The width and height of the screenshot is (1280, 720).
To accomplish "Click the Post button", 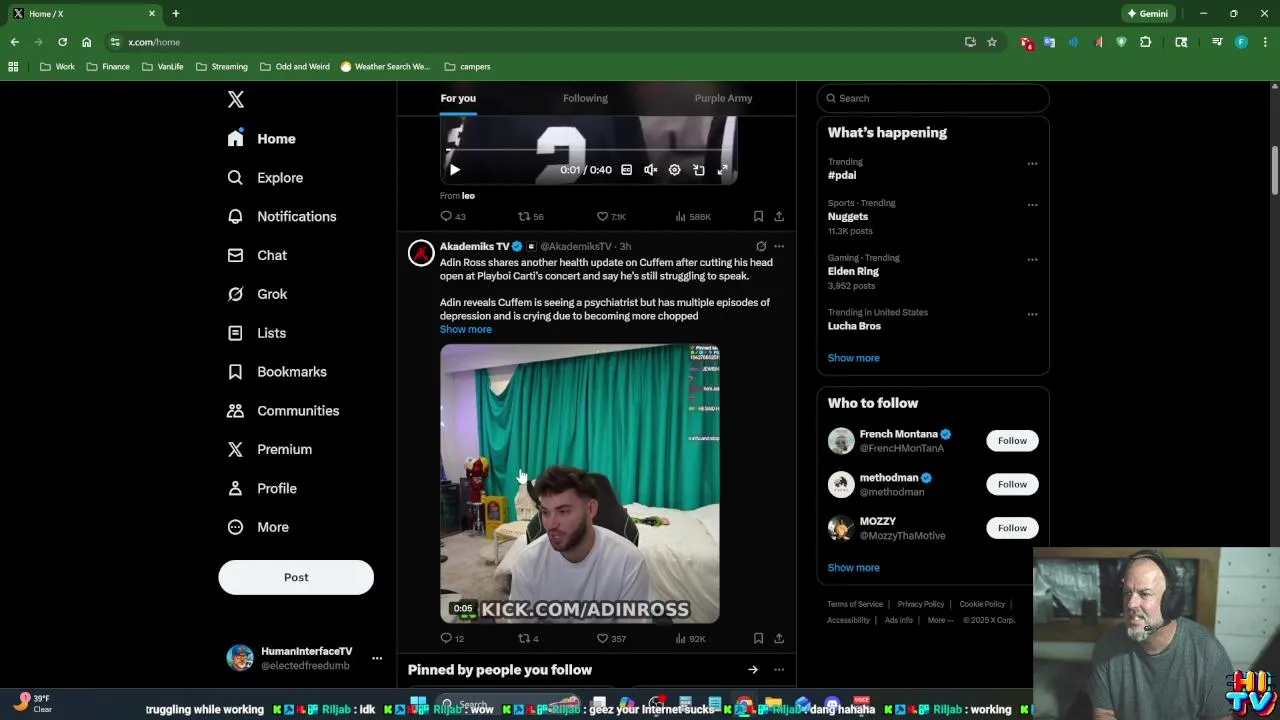I will 296,577.
